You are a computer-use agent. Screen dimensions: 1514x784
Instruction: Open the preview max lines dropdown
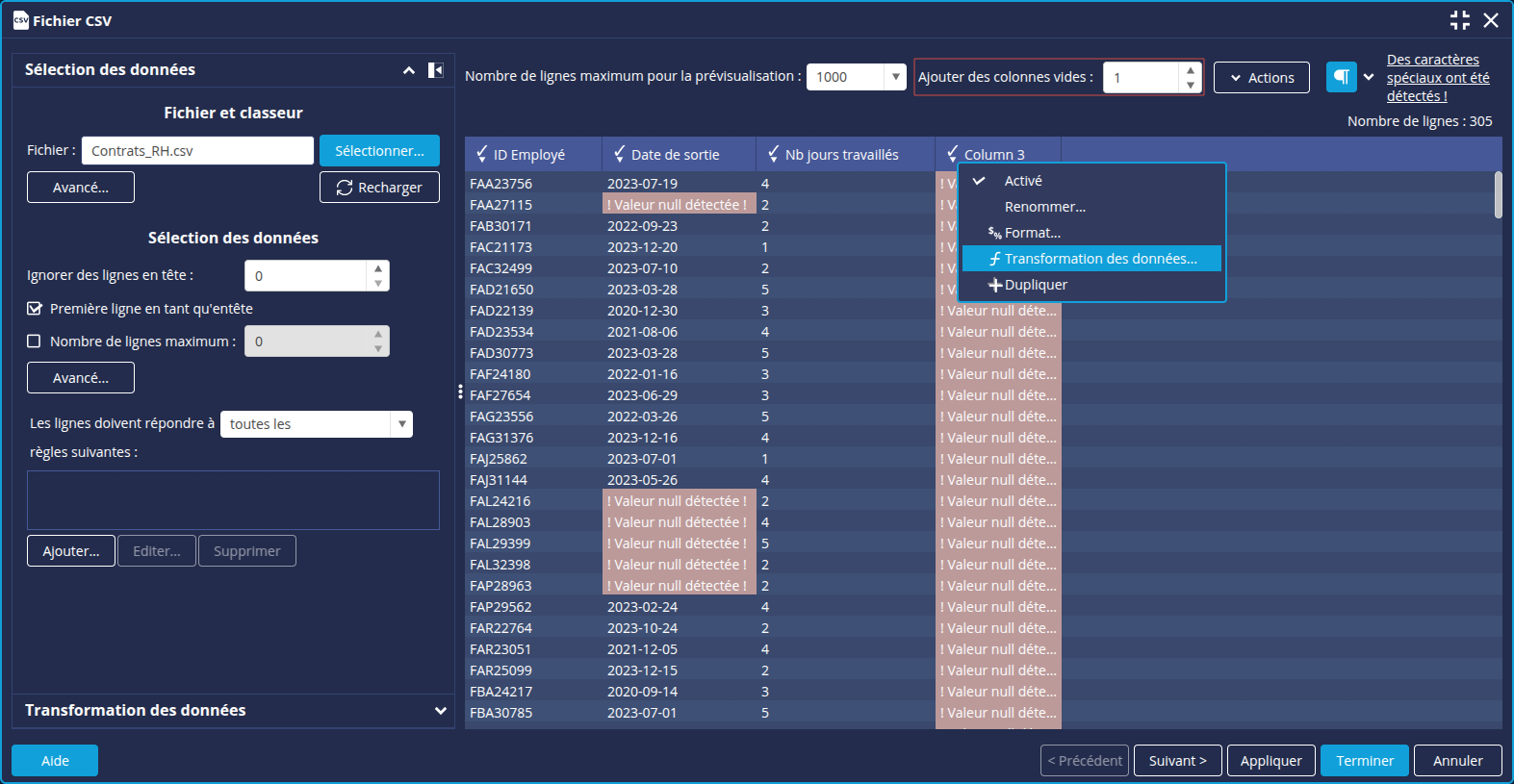tap(895, 77)
